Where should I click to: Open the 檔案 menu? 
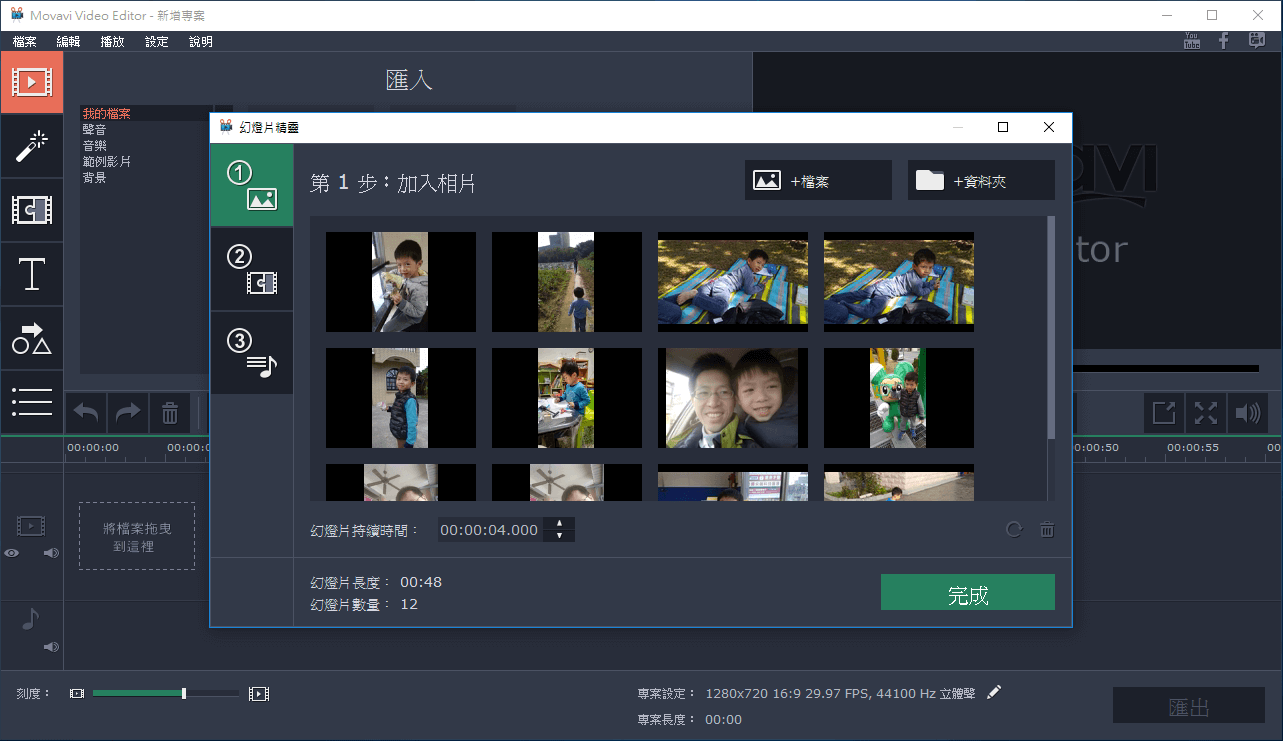click(25, 42)
